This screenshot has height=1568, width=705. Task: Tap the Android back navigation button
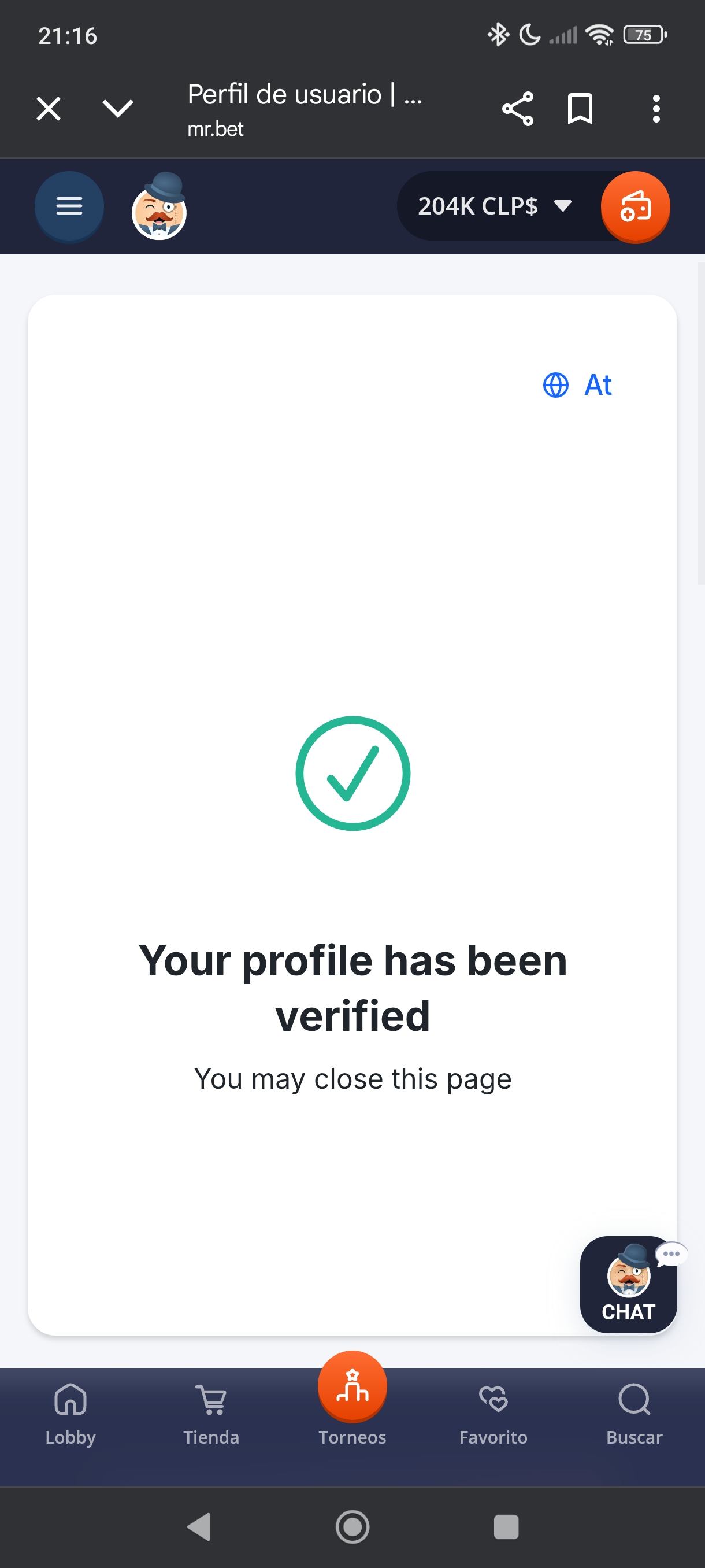point(199,1526)
